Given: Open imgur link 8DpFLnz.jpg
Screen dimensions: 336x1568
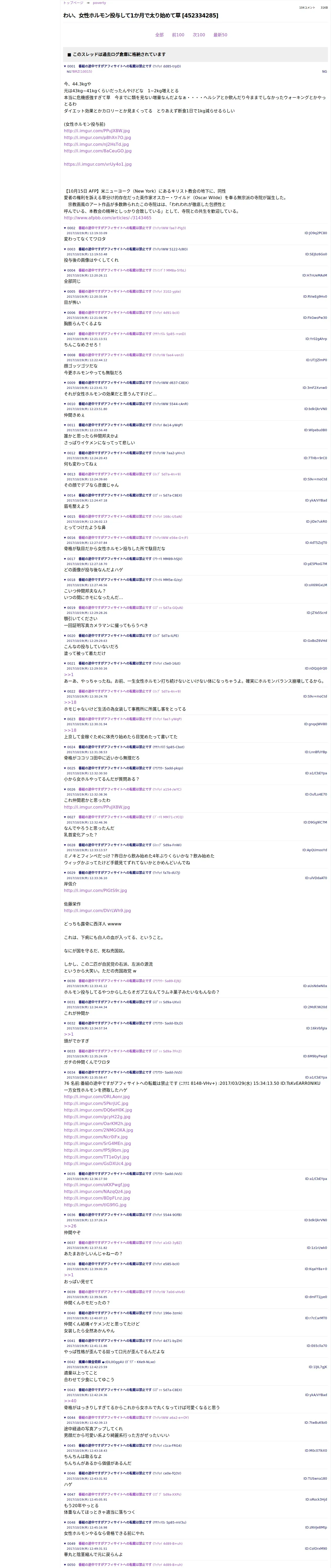Looking at the screenshot, I should coord(97,1198).
